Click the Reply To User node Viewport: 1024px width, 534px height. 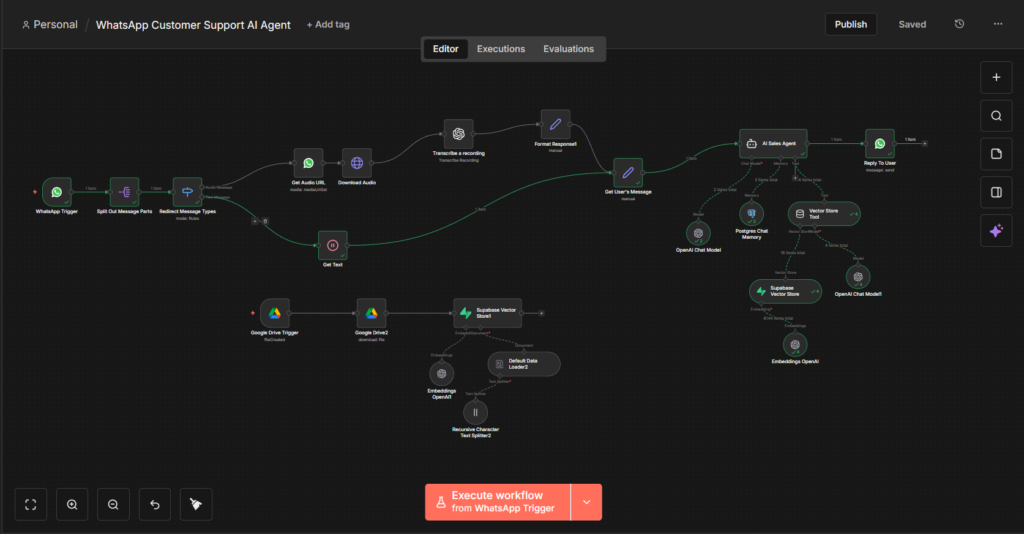tap(880, 144)
